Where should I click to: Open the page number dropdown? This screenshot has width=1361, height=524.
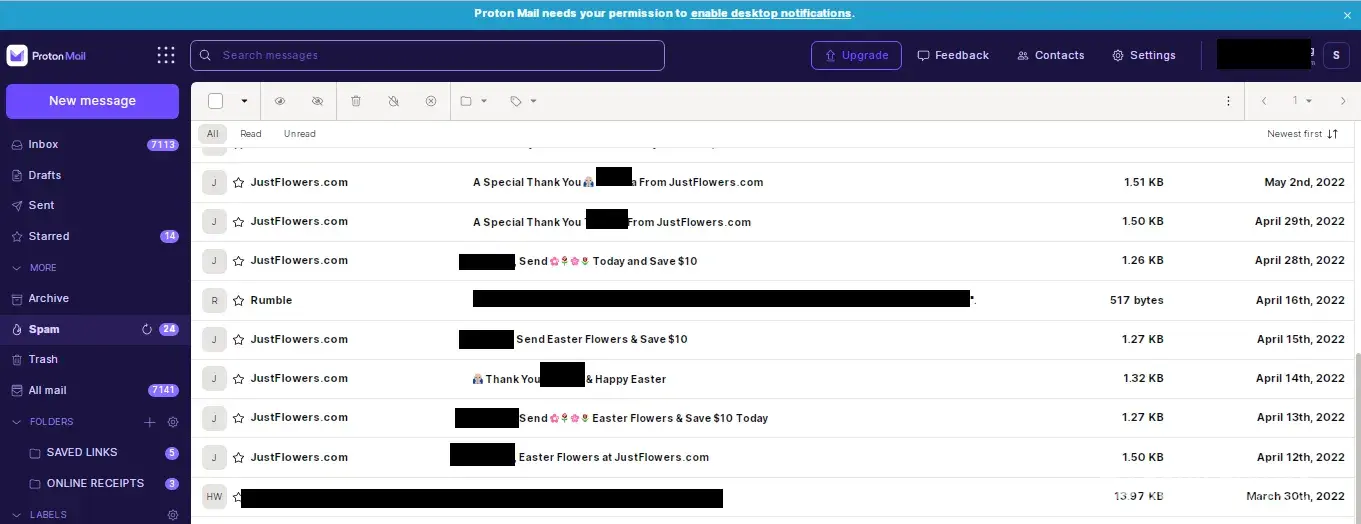[x=1302, y=101]
